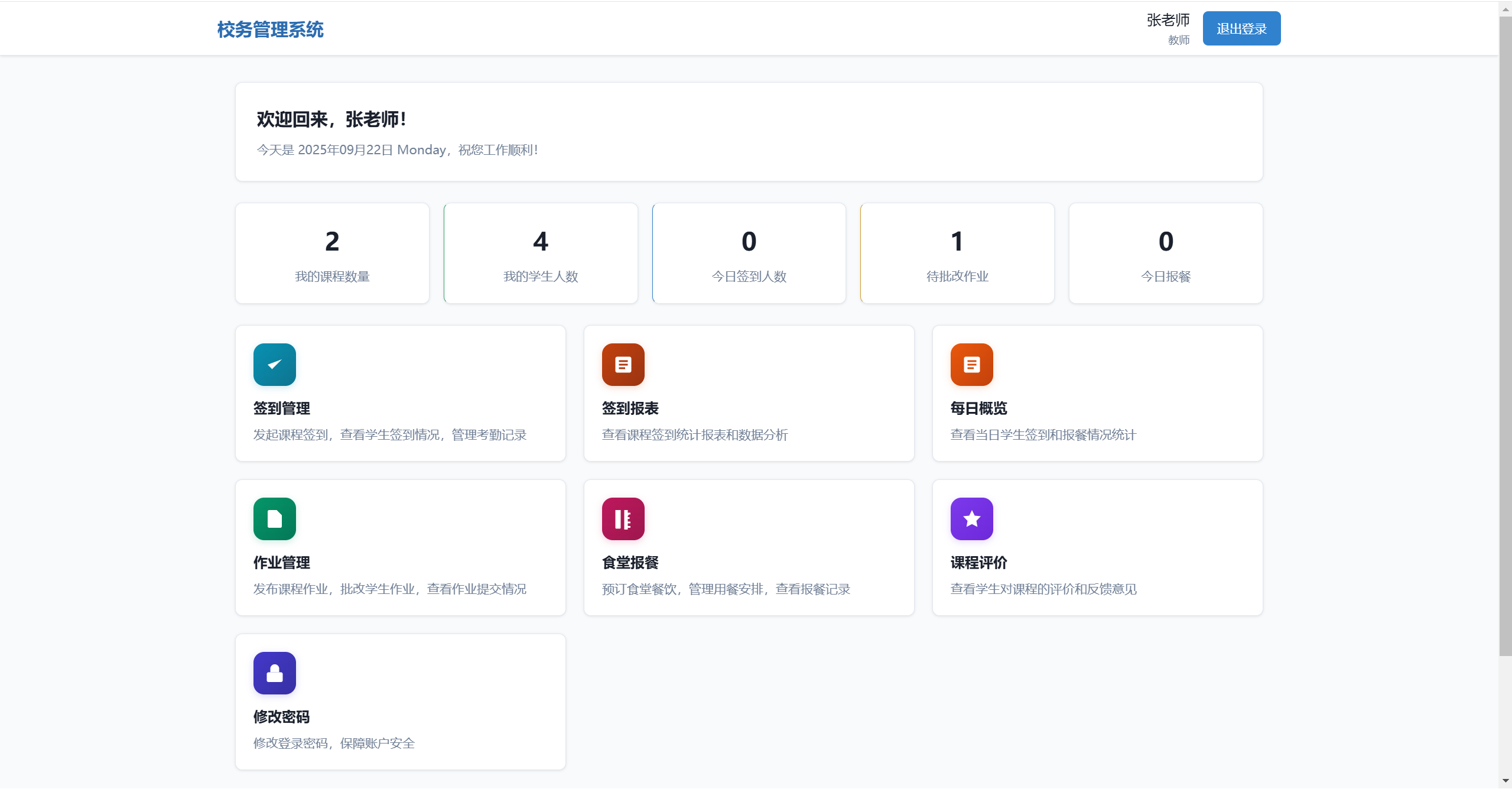Click the 签到报表 report icon

tap(622, 364)
